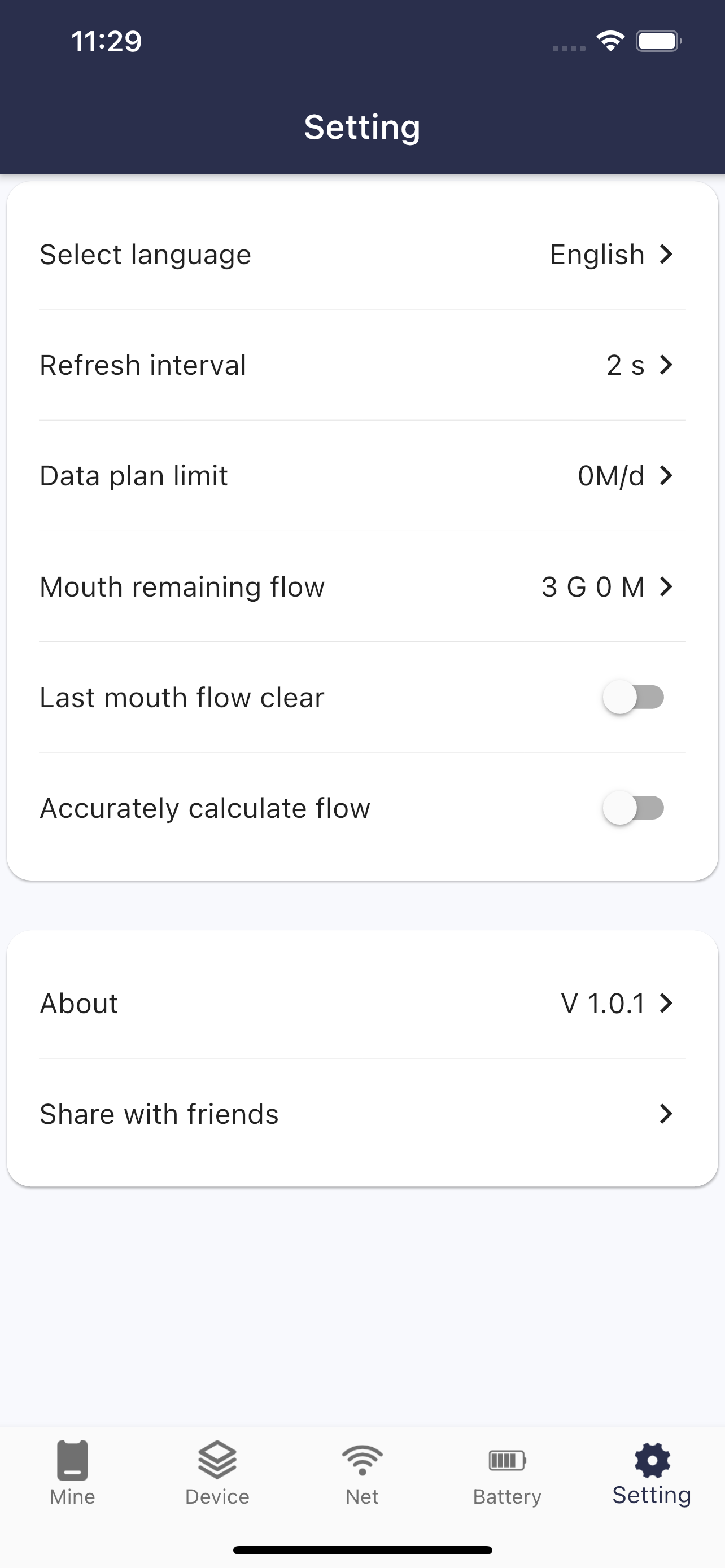Image resolution: width=725 pixels, height=1568 pixels.
Task: Tap the cellular signal dots indicator
Action: click(569, 48)
